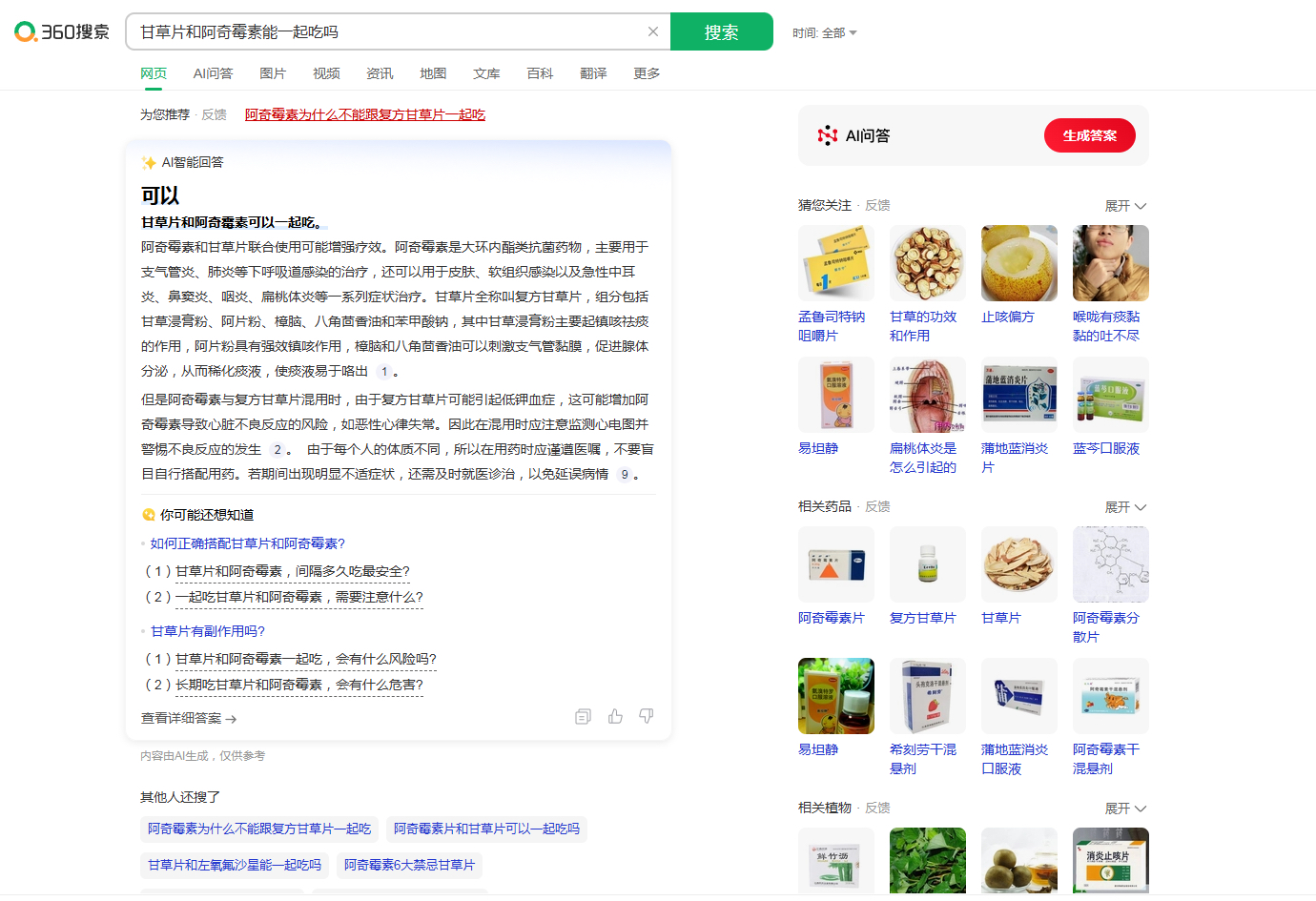Image resolution: width=1316 pixels, height=901 pixels.
Task: Click the 反馈 link beside 相关植物
Action: 877,808
